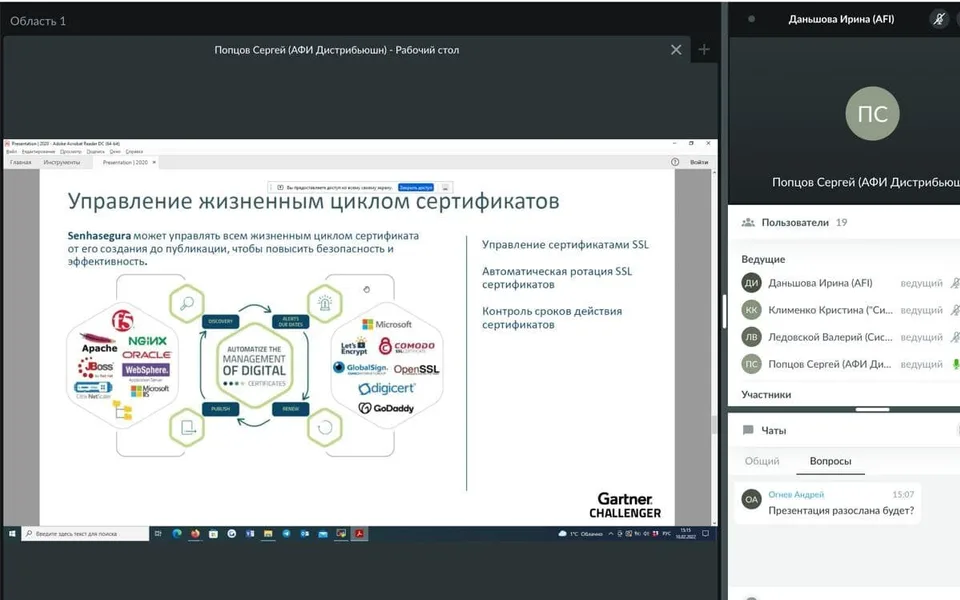
Task: Switch to the Общий chat tab
Action: [762, 461]
